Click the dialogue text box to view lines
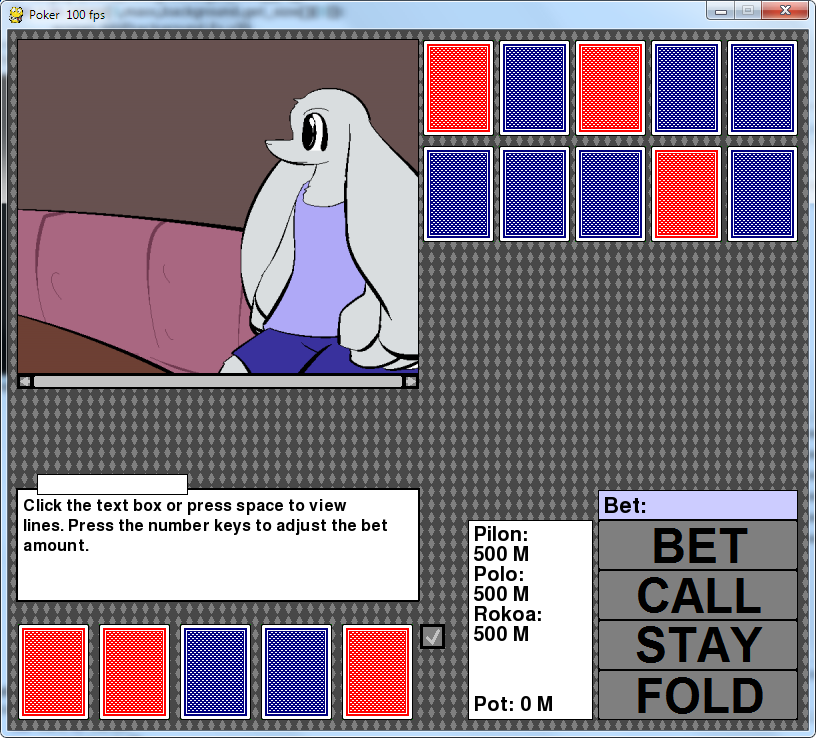This screenshot has height=738, width=816. tap(218, 545)
